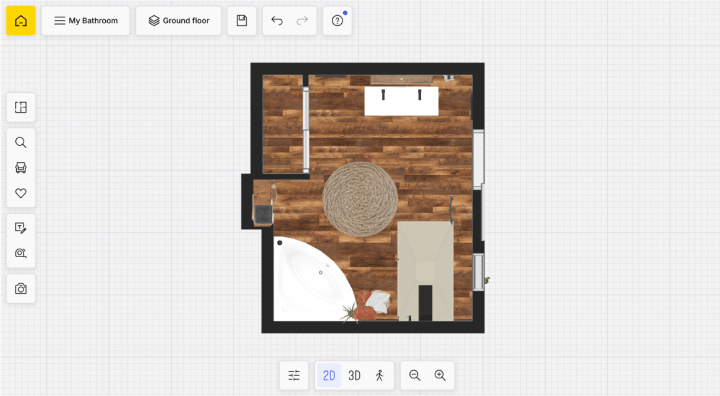Open the My Bathroom project menu
Image resolution: width=720 pixels, height=396 pixels.
(85, 21)
